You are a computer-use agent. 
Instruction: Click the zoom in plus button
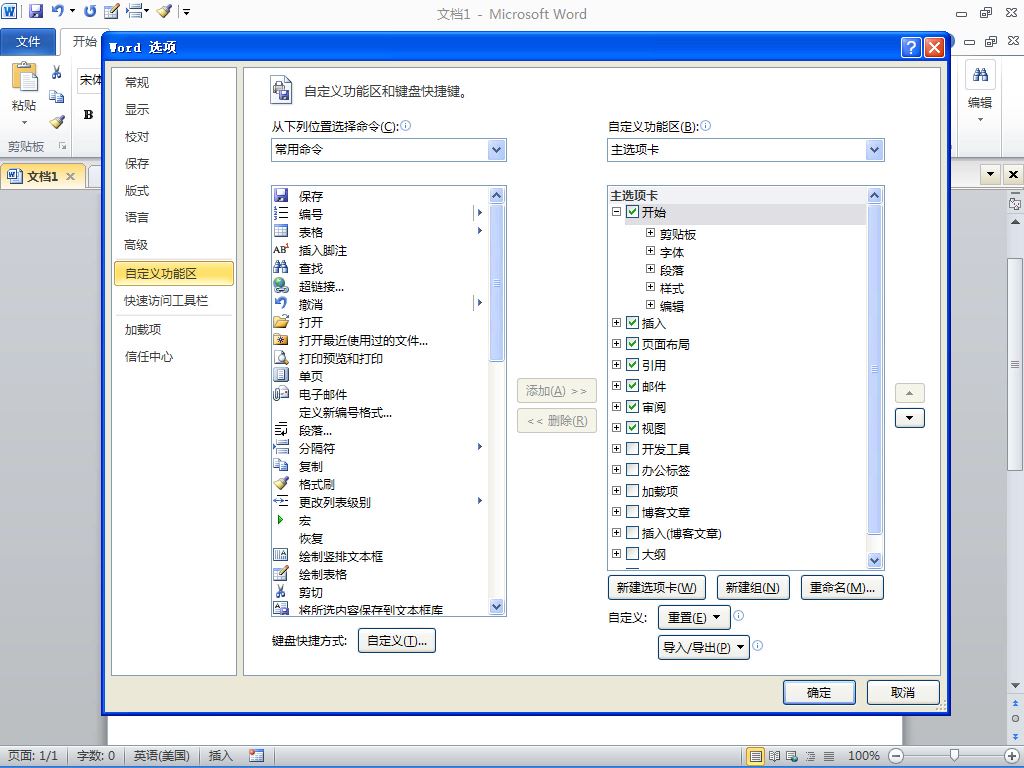click(x=1012, y=756)
